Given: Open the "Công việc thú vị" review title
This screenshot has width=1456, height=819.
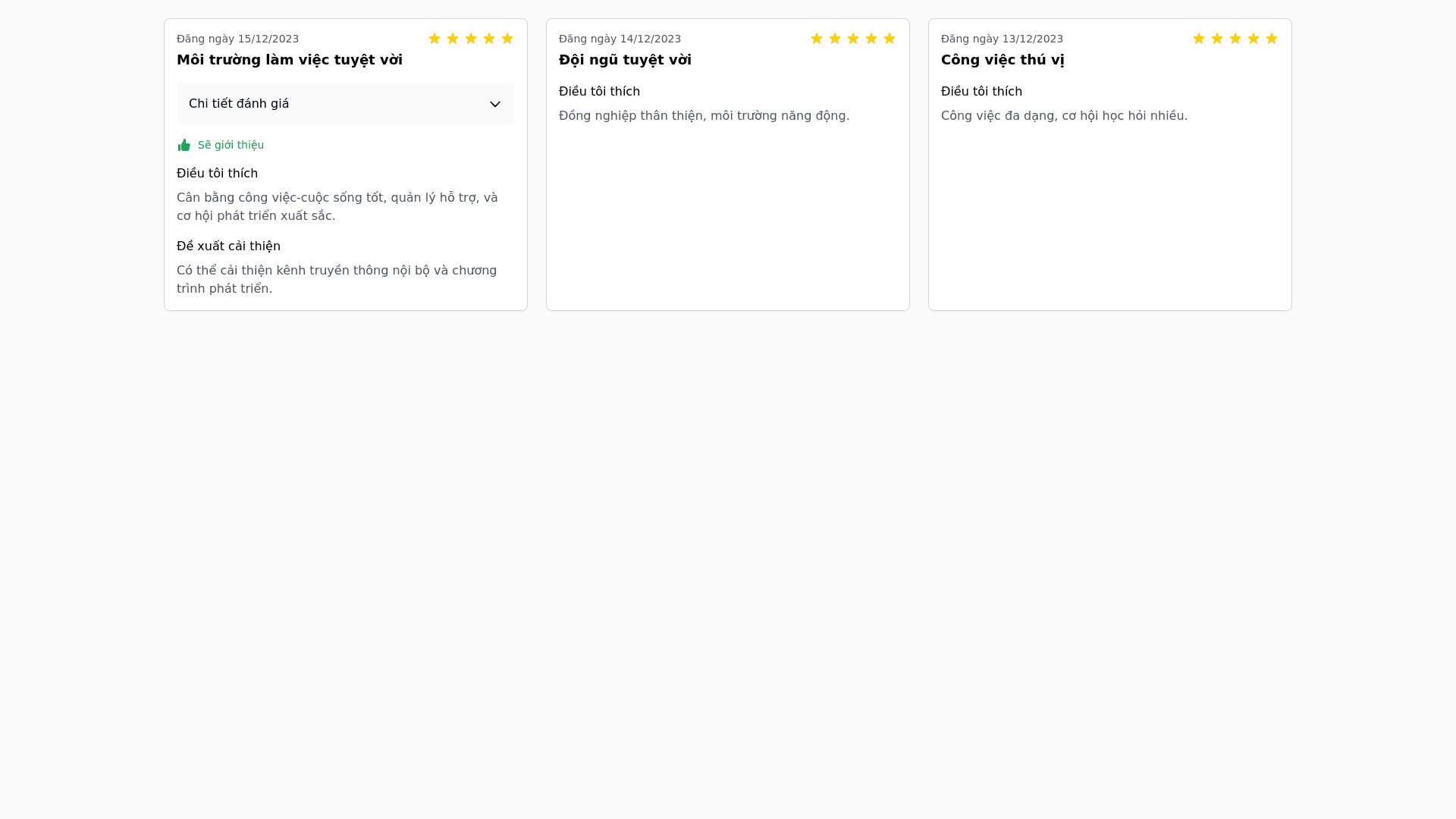Looking at the screenshot, I should (x=1003, y=60).
